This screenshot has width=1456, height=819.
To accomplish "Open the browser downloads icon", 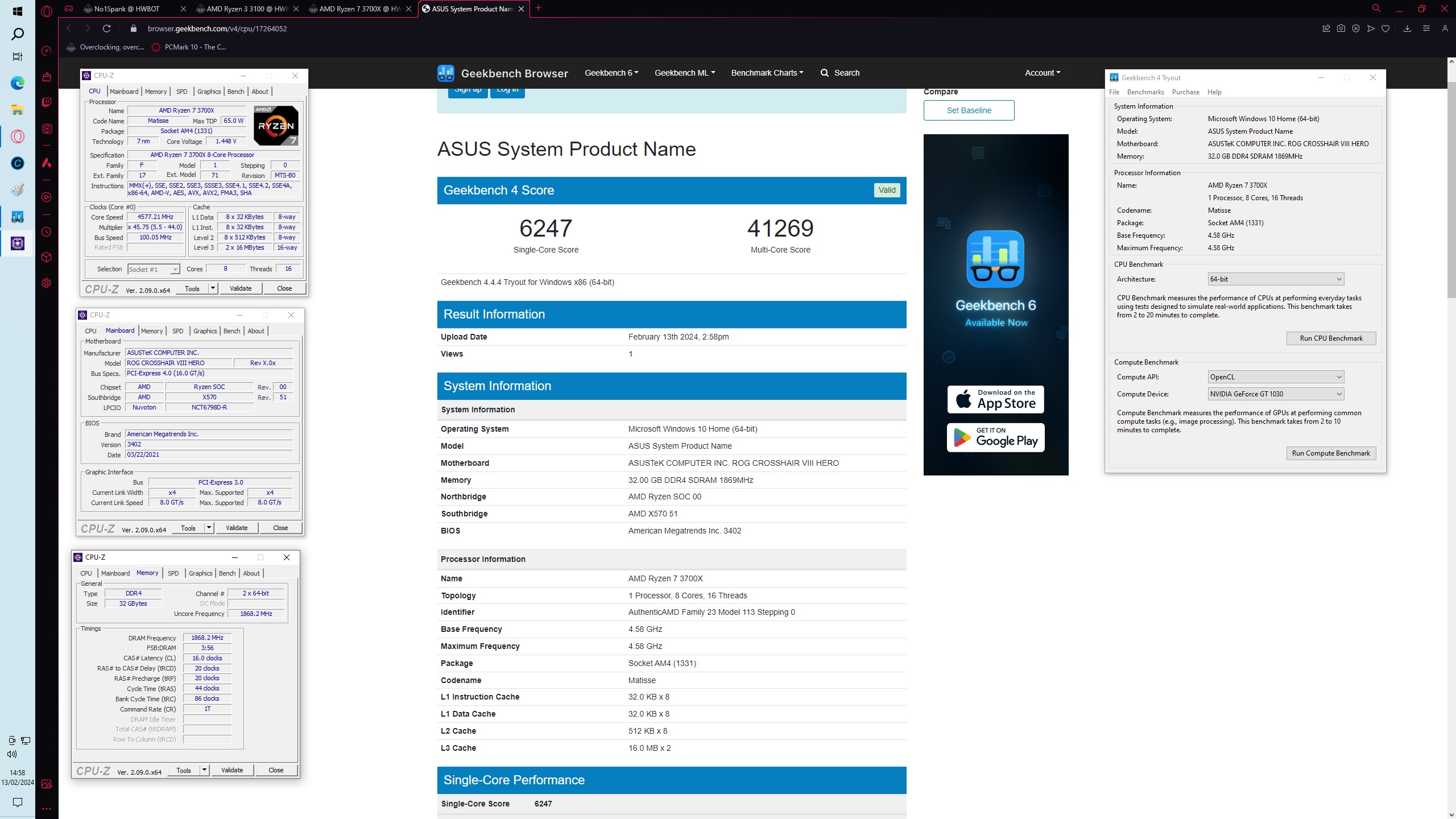I will click(1407, 28).
